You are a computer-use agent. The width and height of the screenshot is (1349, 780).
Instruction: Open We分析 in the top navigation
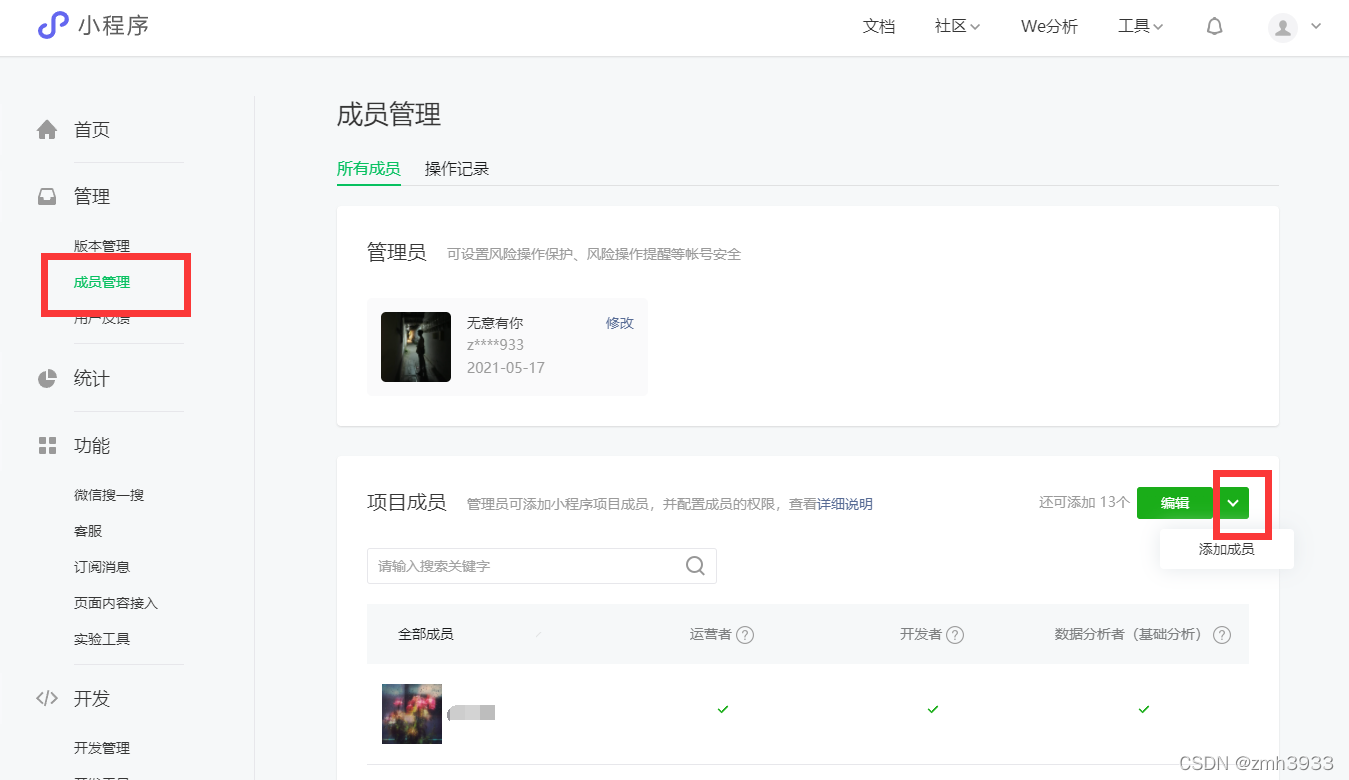[1049, 27]
